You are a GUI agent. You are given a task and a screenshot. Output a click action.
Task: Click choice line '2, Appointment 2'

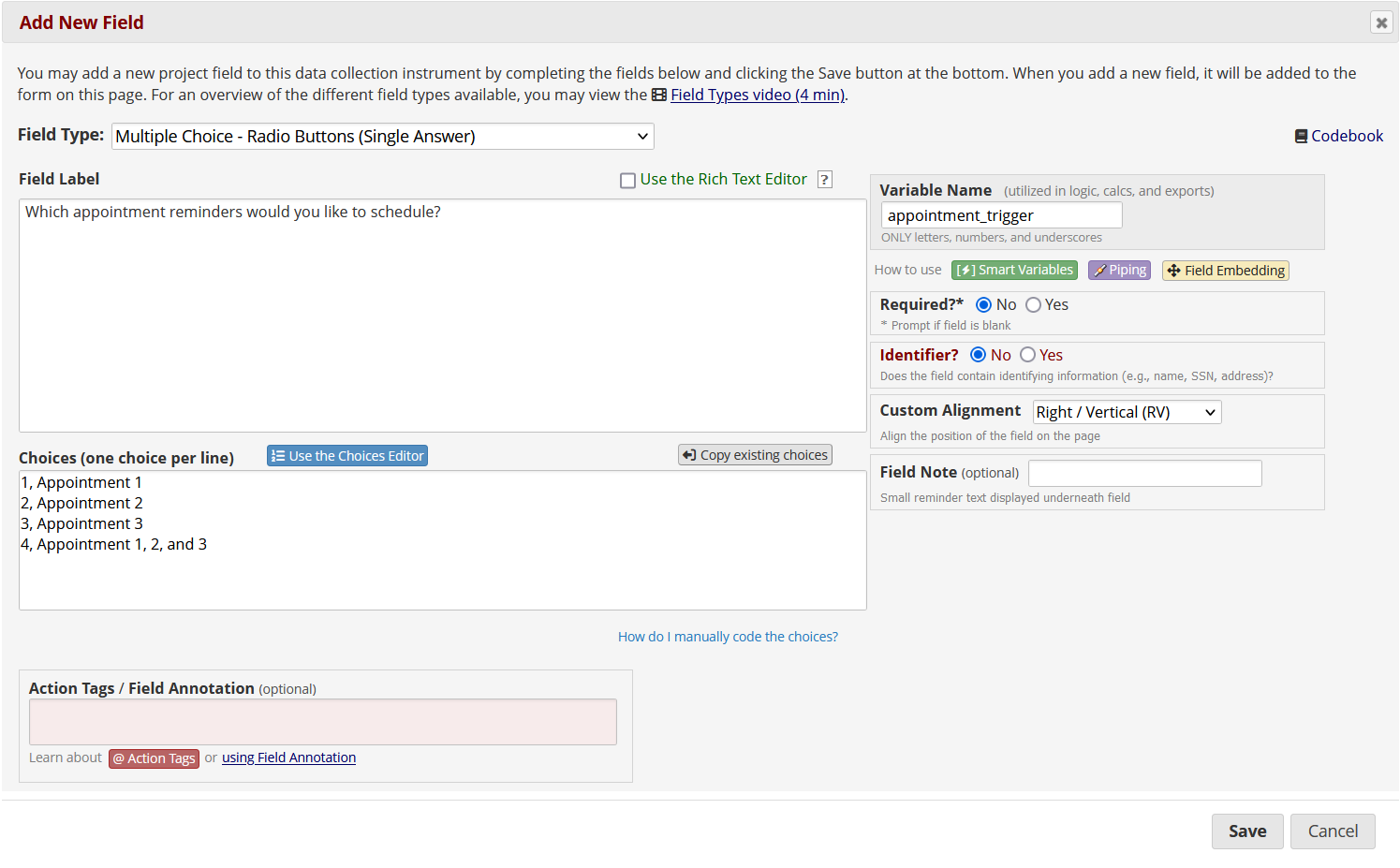coord(81,503)
